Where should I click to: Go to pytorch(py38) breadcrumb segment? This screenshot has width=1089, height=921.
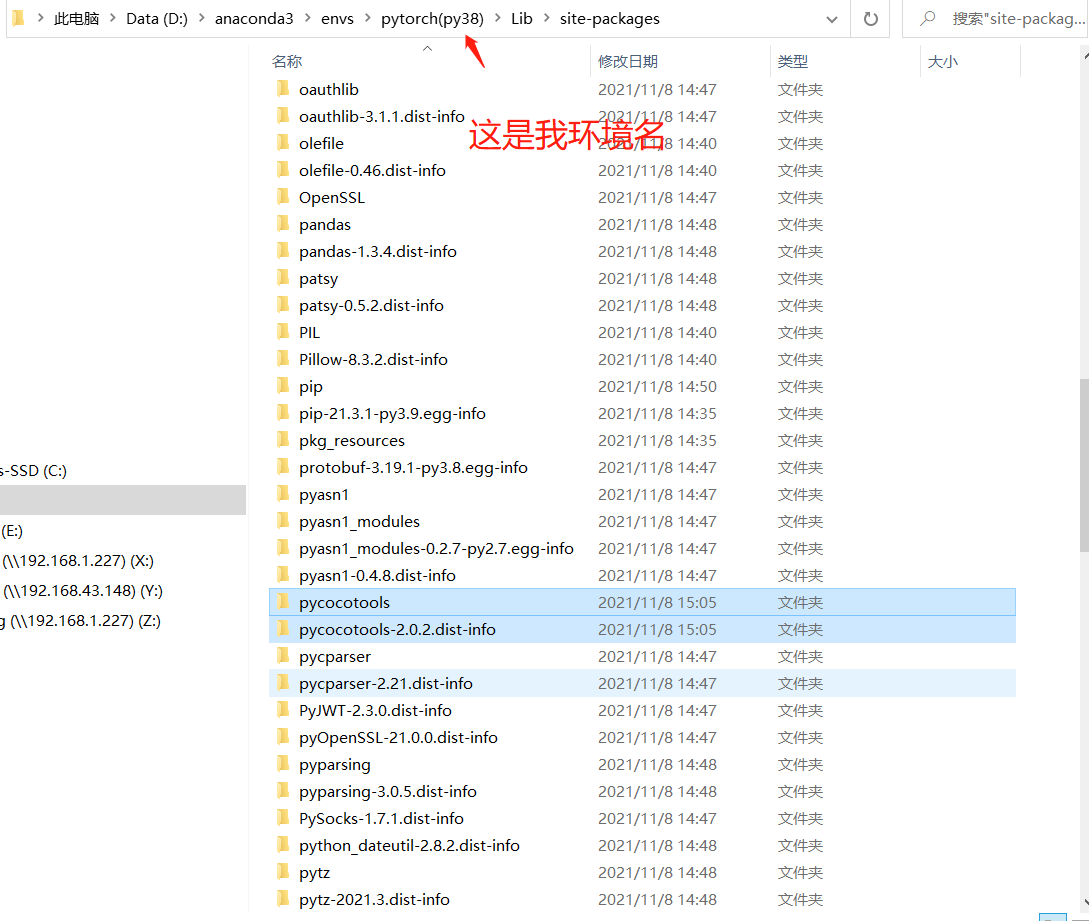[x=432, y=19]
